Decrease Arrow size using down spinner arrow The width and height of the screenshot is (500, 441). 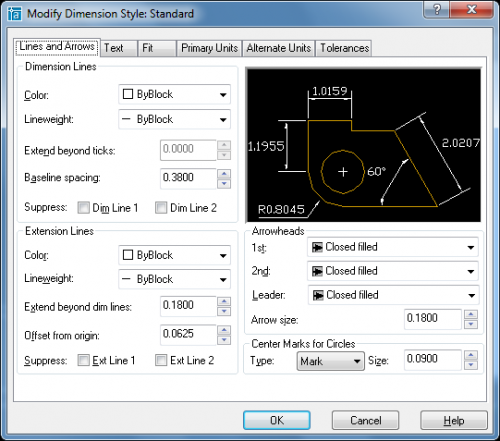coord(471,324)
